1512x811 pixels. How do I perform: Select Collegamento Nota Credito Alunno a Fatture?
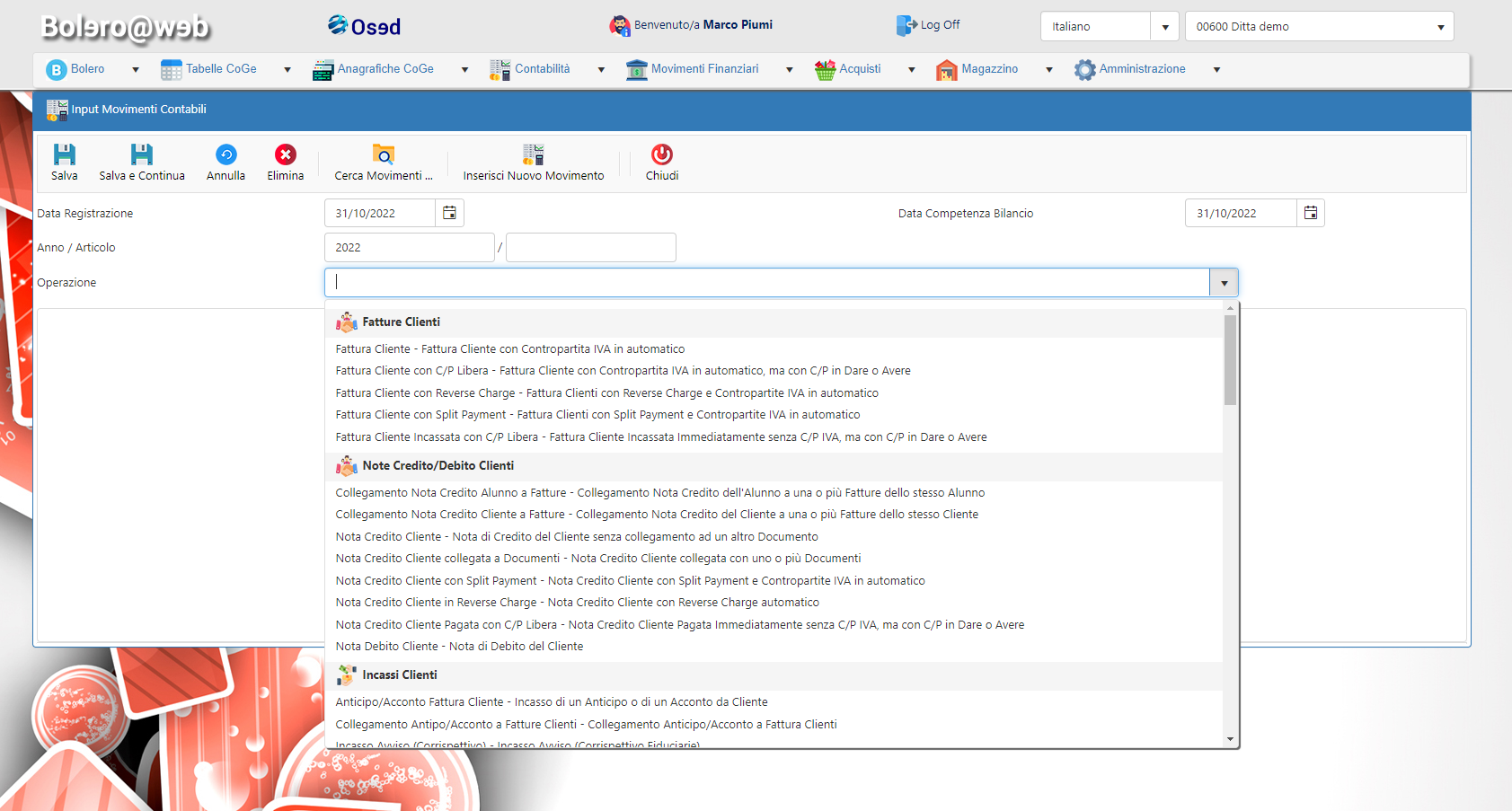pos(774,493)
